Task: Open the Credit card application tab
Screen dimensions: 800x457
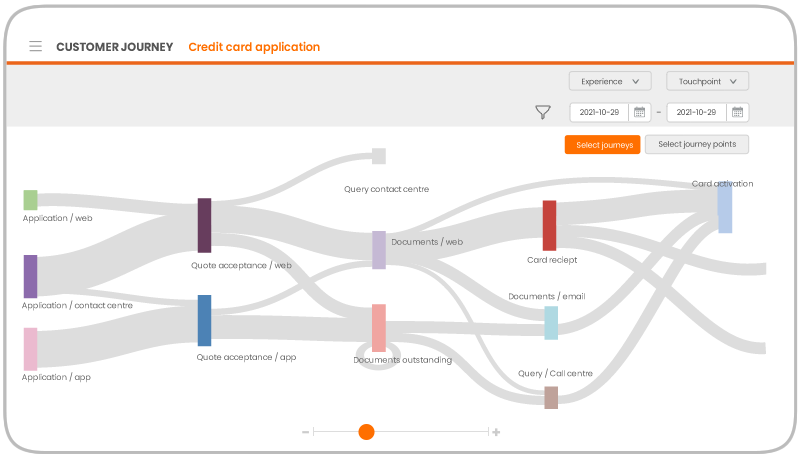Action: [254, 47]
